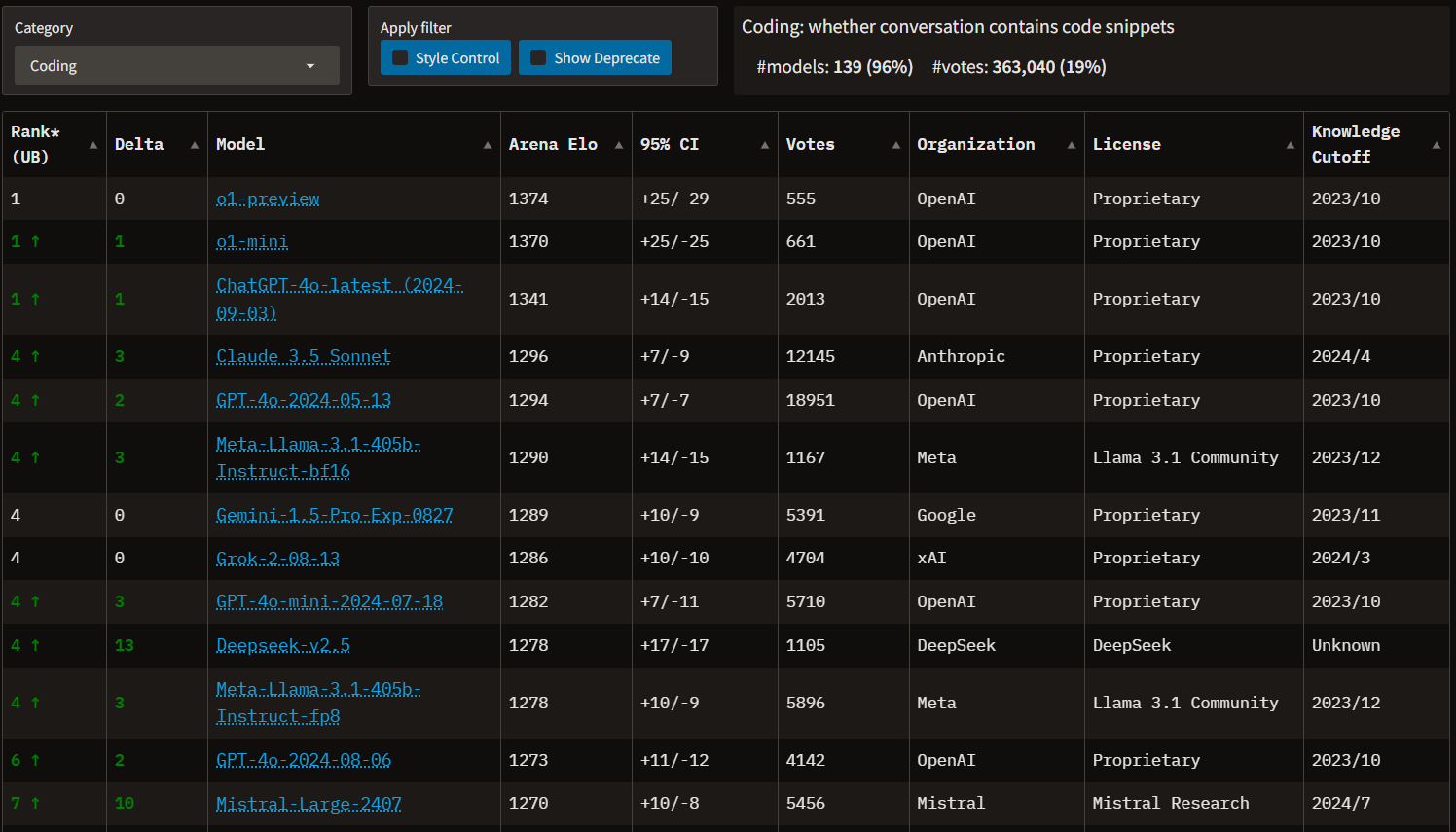Open Meta-Llama-3.1-405b-Instruct-fp8 link
1456x832 pixels.
[318, 703]
